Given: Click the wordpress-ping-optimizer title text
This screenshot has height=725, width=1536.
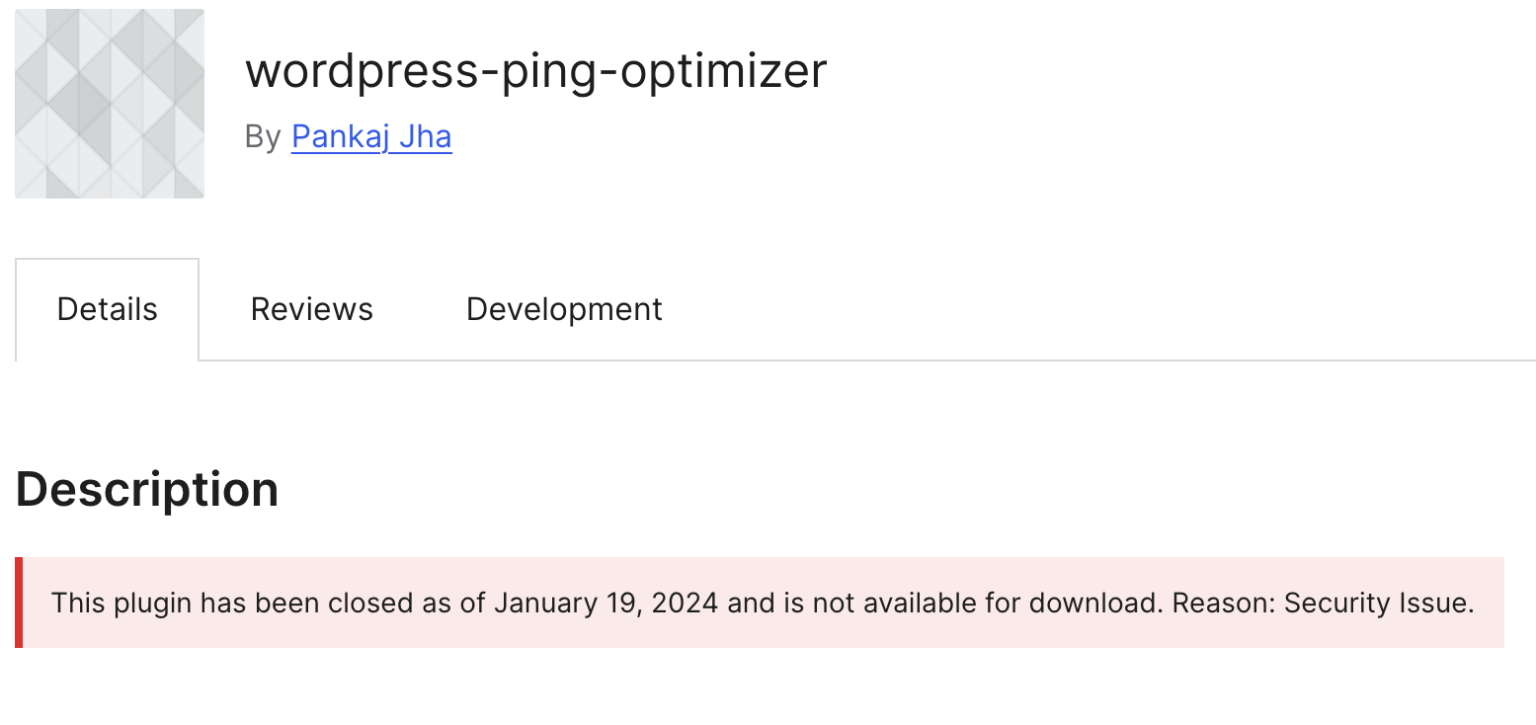Looking at the screenshot, I should pos(537,70).
